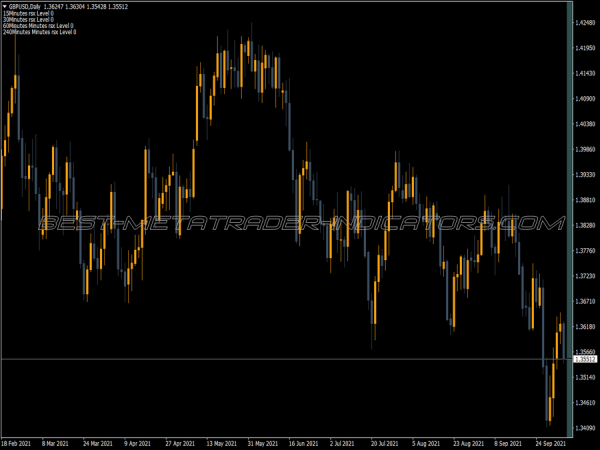Click the 5 Aug 2021 time marker
Image resolution: width=600 pixels, height=450 pixels.
[430, 441]
